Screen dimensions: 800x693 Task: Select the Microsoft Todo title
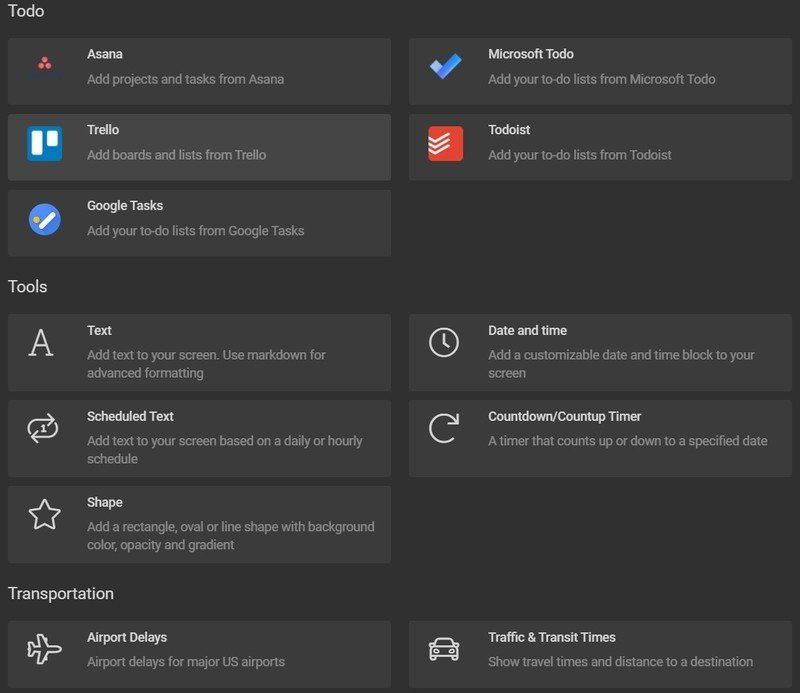coord(531,54)
